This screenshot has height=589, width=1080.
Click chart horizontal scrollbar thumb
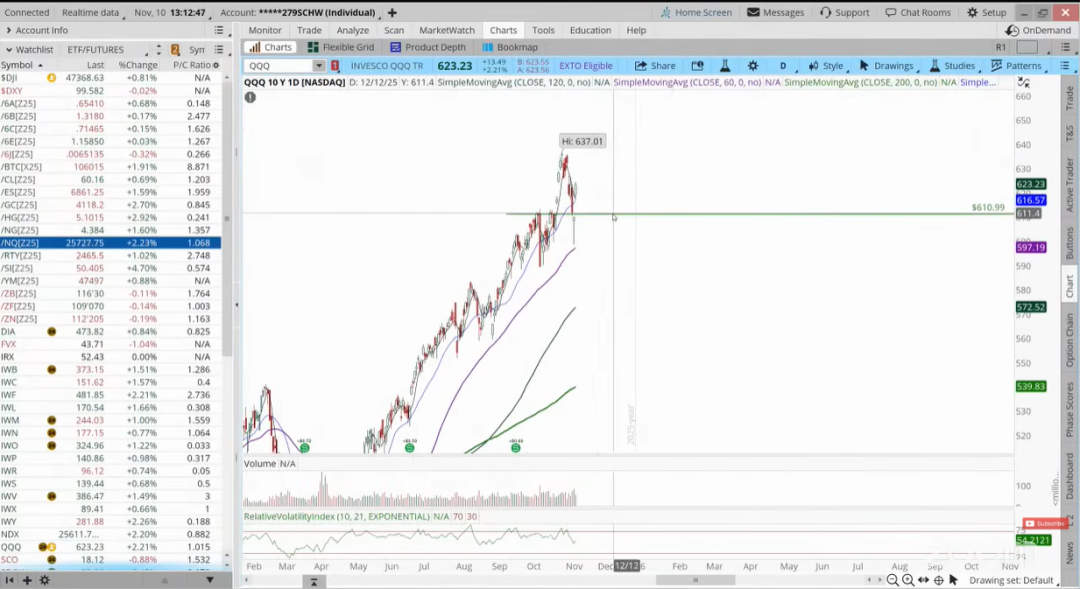tap(695, 580)
